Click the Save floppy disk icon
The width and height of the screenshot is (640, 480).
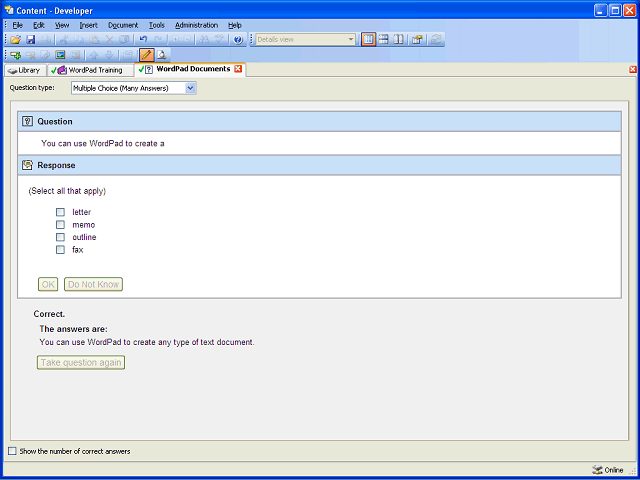click(31, 40)
